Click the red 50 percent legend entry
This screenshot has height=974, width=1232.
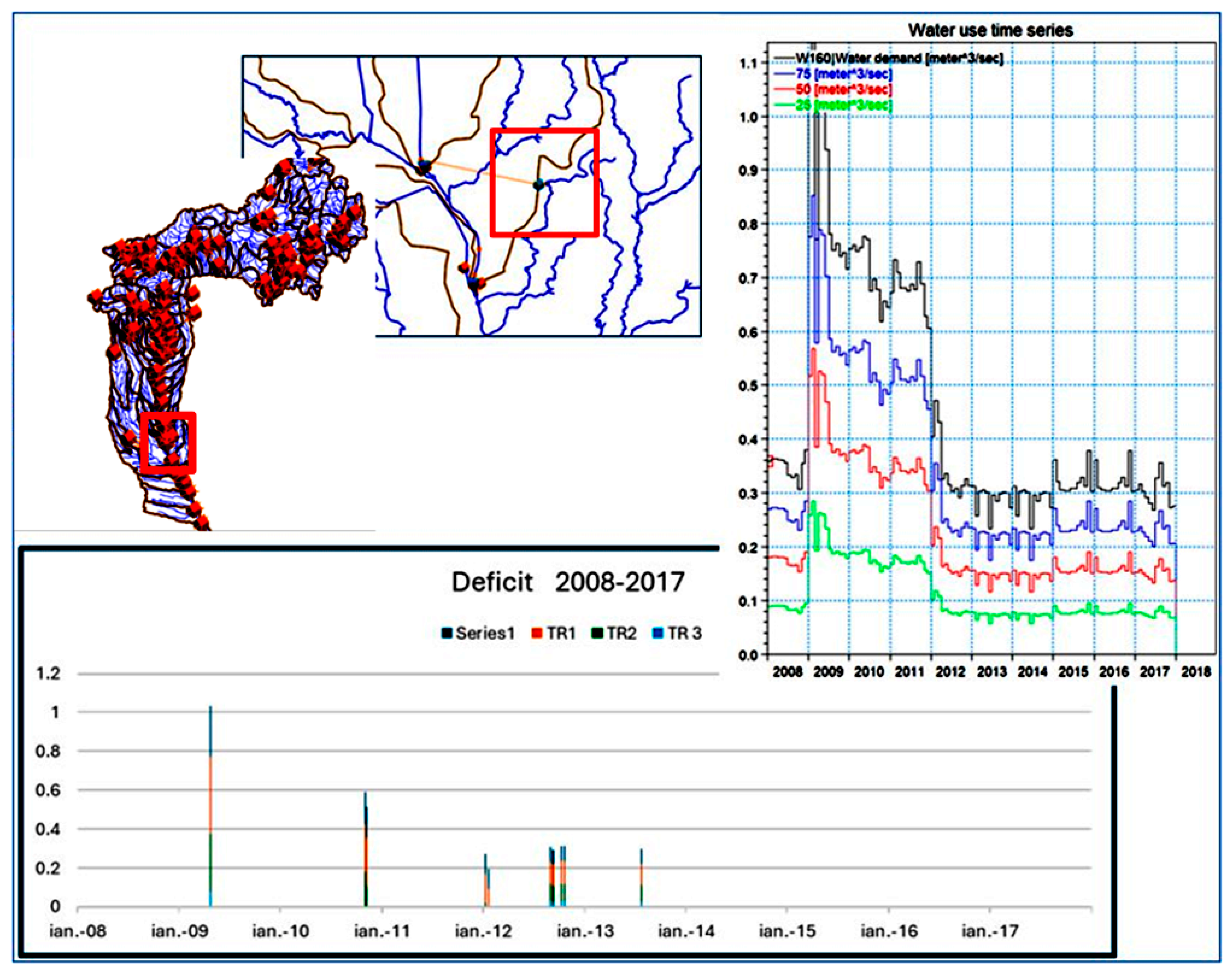843,90
